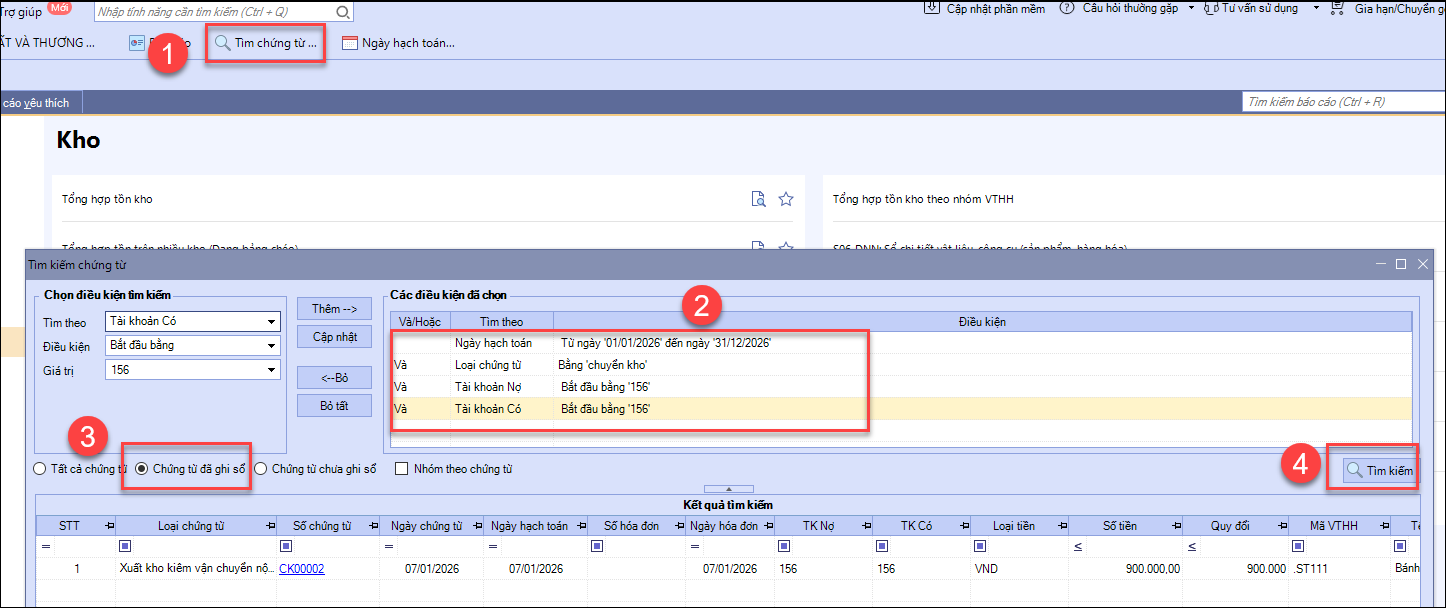The image size is (1446, 608).
Task: Click the Câu hỏi thường gặp question icon
Action: tap(1065, 8)
